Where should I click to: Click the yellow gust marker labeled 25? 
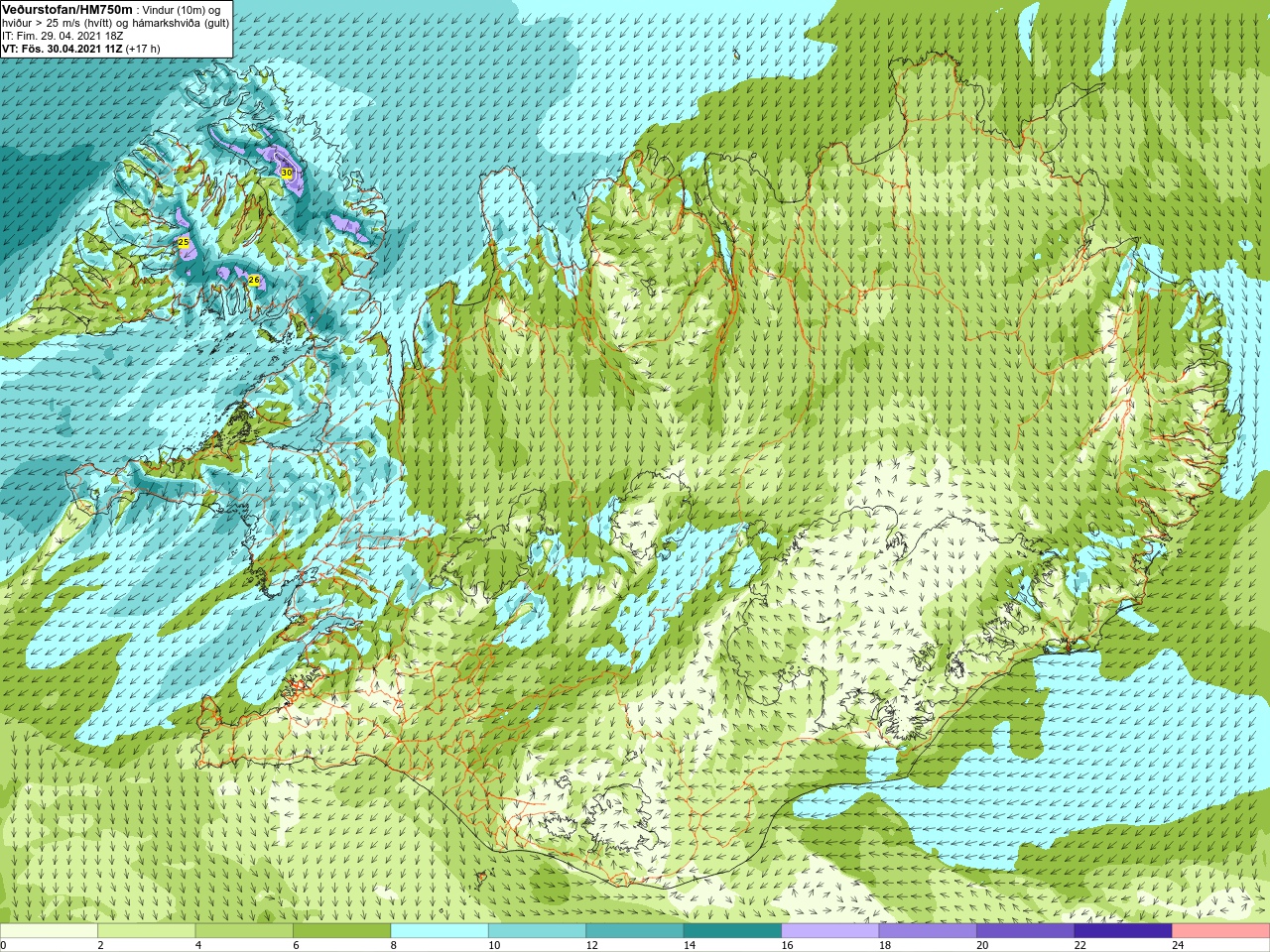click(183, 242)
